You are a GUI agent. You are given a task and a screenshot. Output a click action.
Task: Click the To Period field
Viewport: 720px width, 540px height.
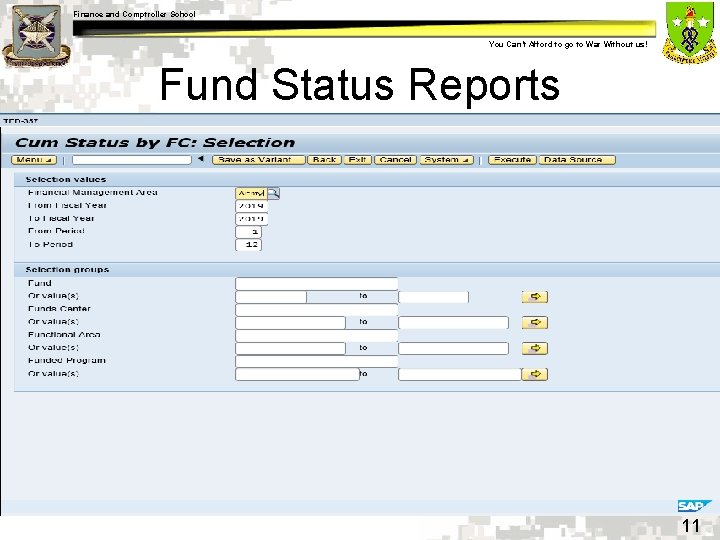coord(248,245)
